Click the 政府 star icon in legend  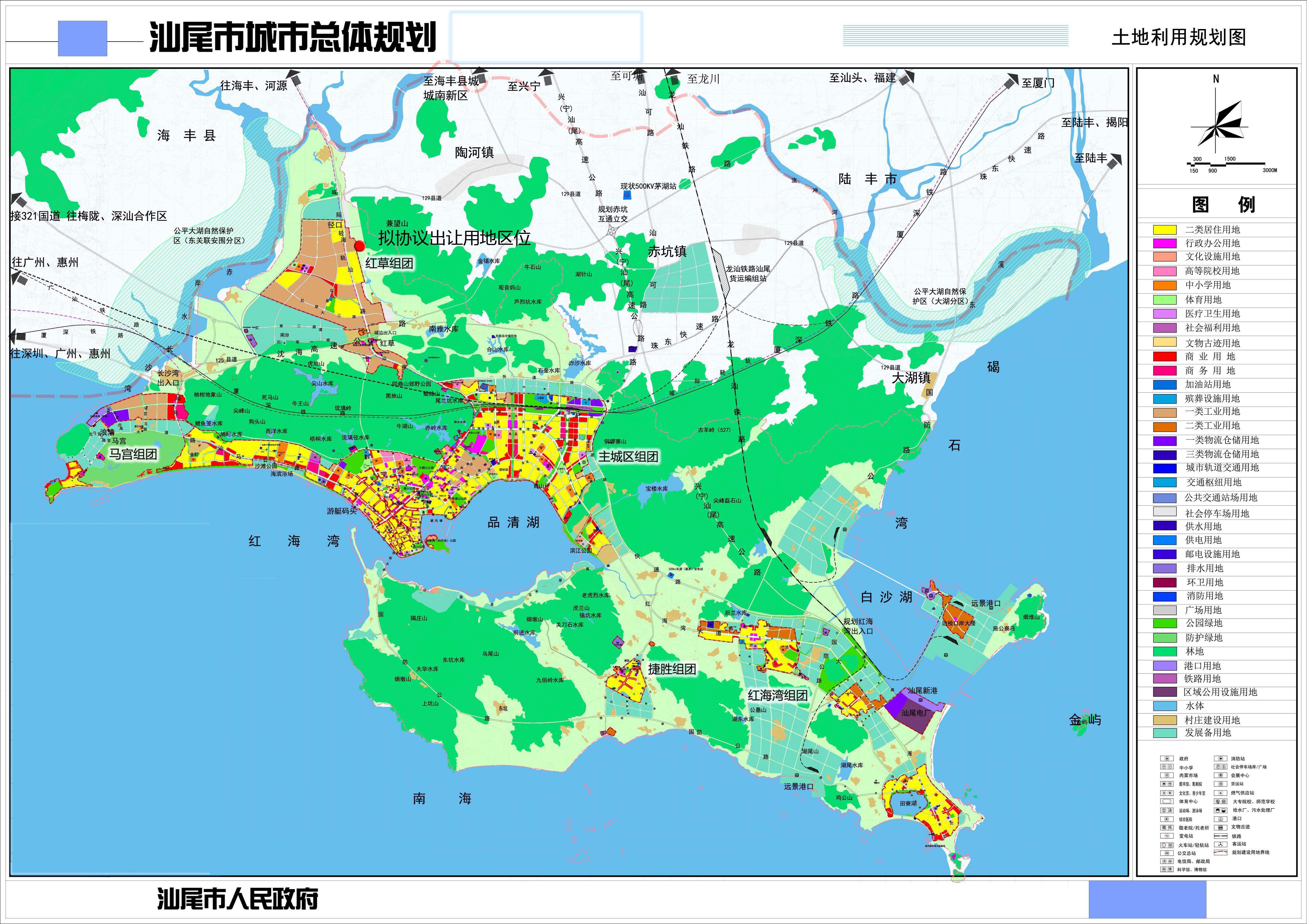tap(1167, 759)
